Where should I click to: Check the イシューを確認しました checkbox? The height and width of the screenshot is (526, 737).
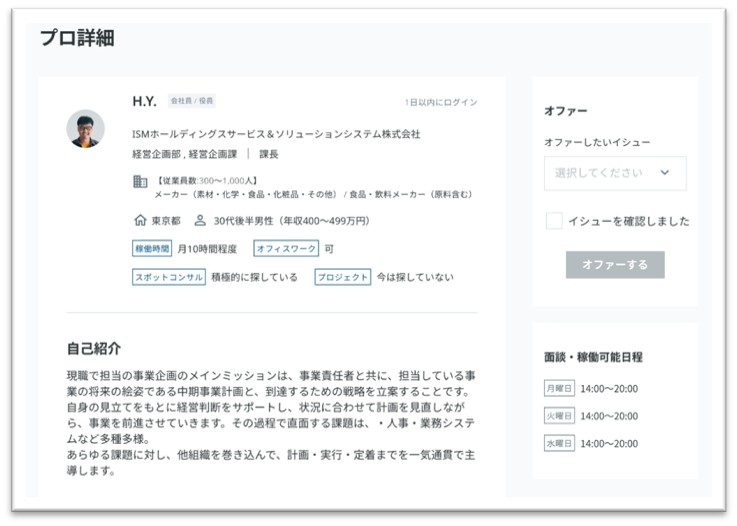pyautogui.click(x=554, y=221)
